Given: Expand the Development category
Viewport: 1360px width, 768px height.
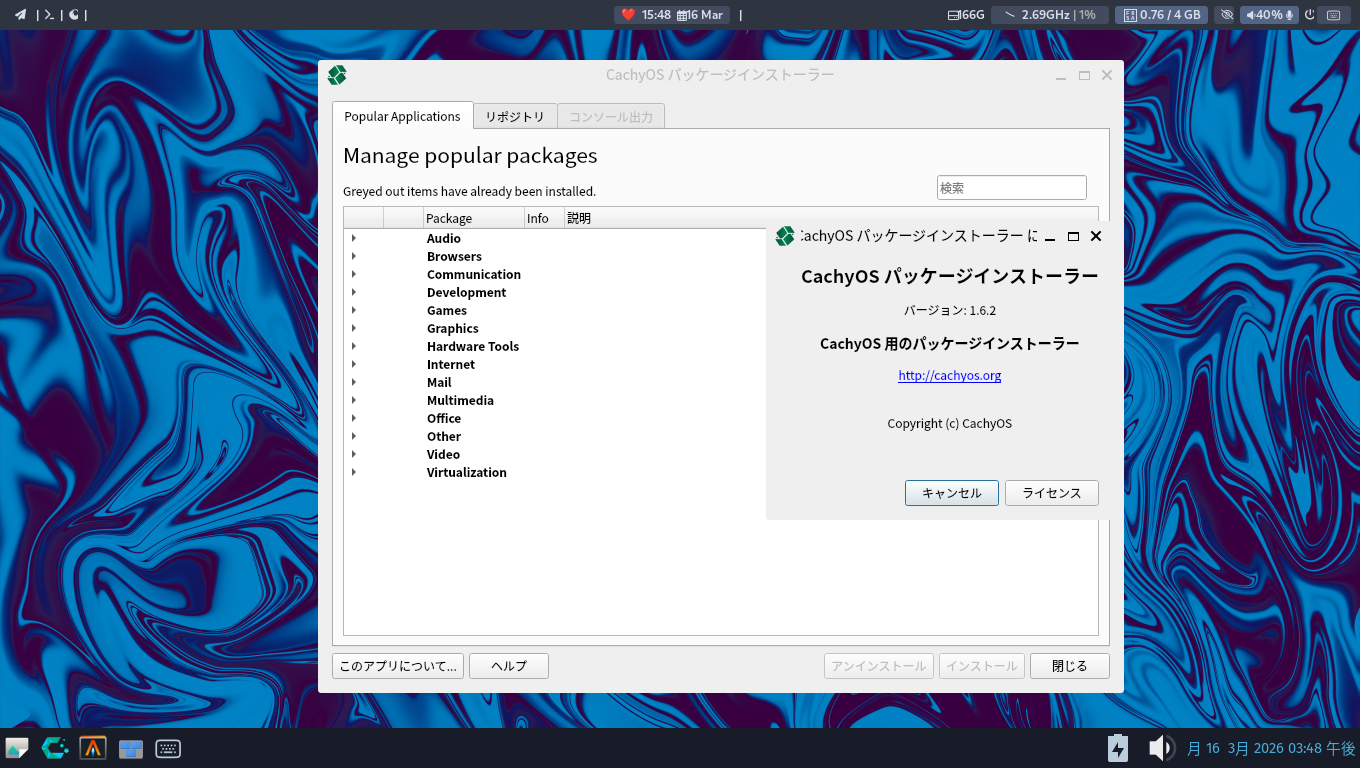Looking at the screenshot, I should click(353, 292).
